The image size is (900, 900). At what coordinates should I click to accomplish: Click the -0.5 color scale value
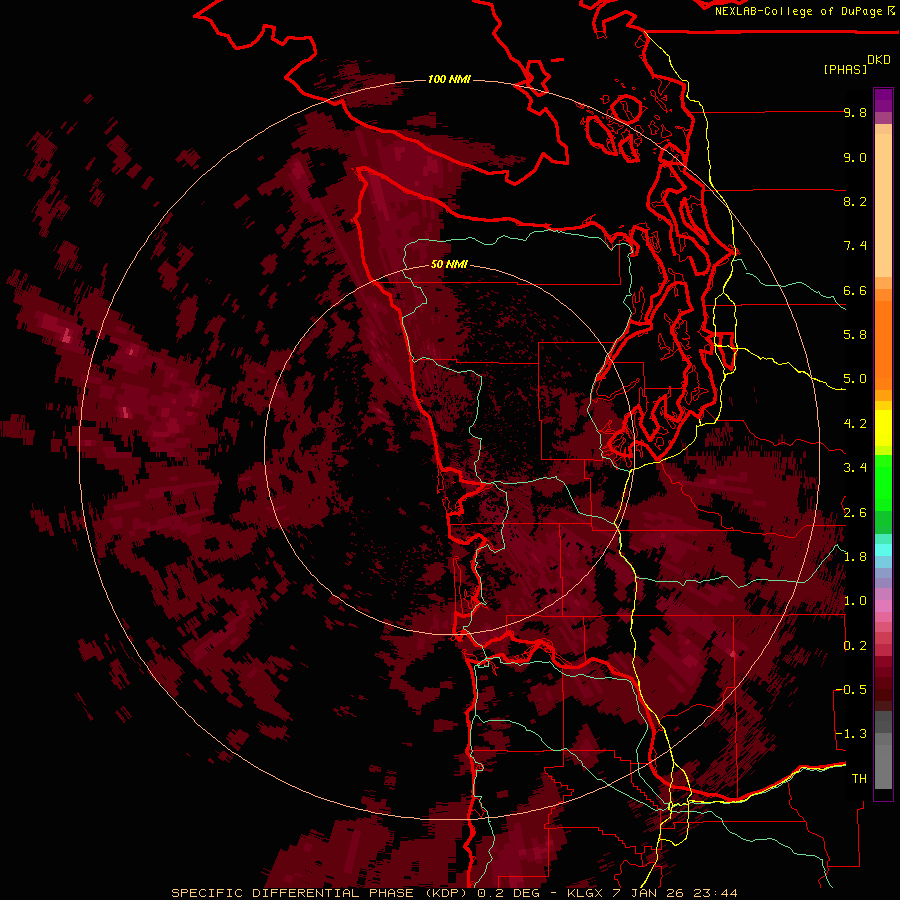tap(851, 690)
